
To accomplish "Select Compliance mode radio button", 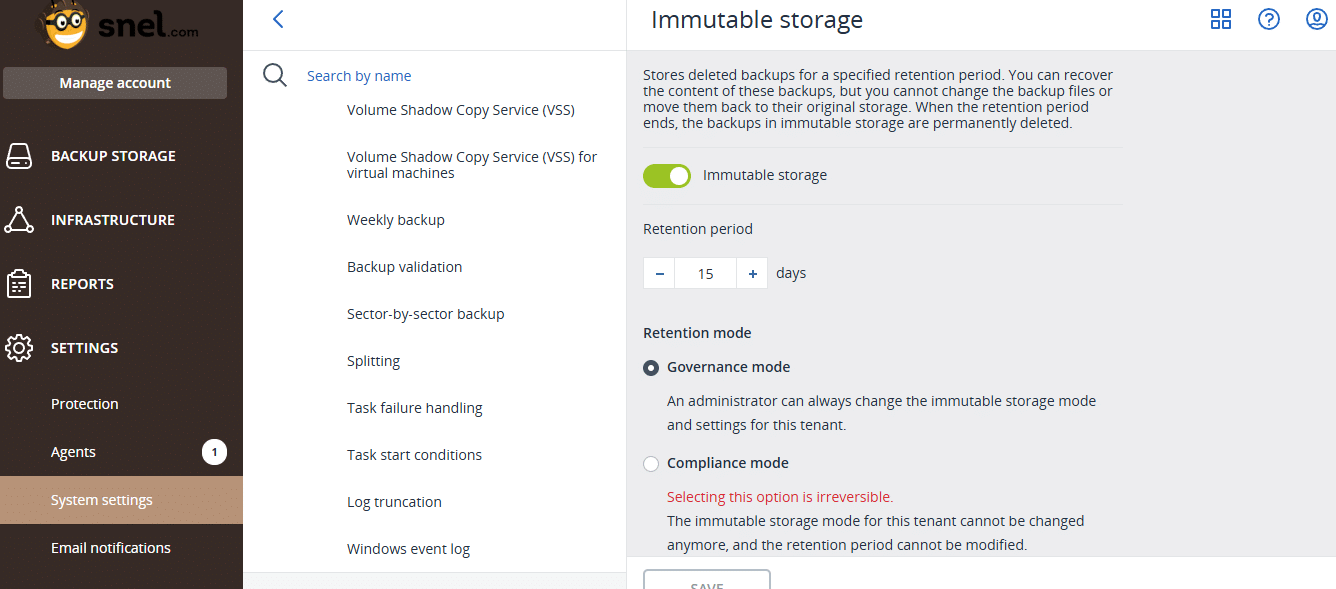I will tap(651, 464).
